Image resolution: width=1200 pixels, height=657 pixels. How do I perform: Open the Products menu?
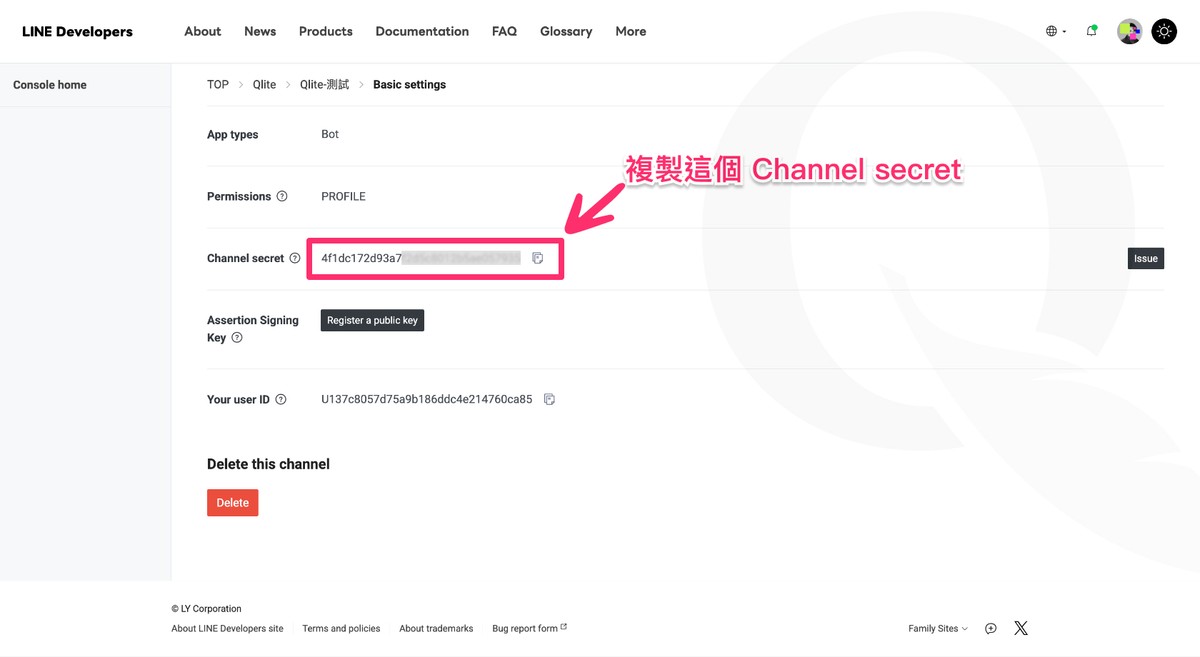(x=326, y=31)
